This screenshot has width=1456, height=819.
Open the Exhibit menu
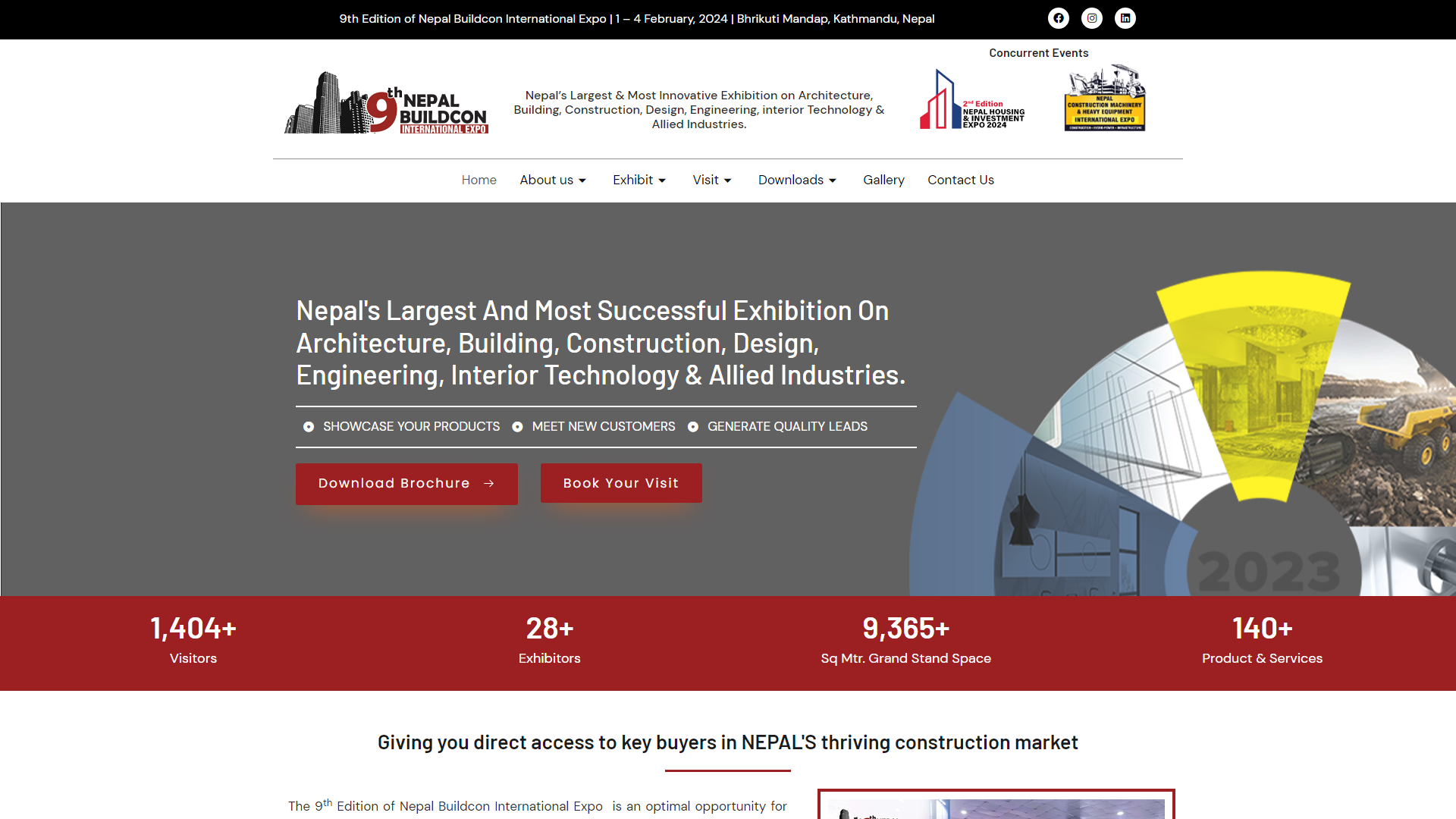click(633, 180)
